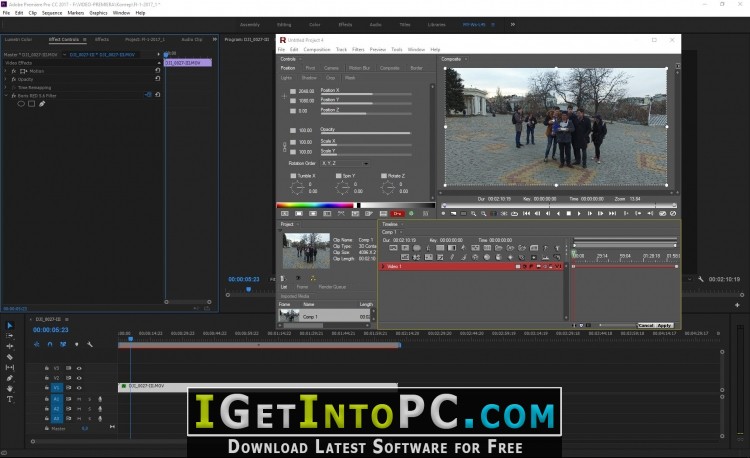This screenshot has width=750, height=458.
Task: Pick a color from the rainbow gradient bar
Action: 315,206
